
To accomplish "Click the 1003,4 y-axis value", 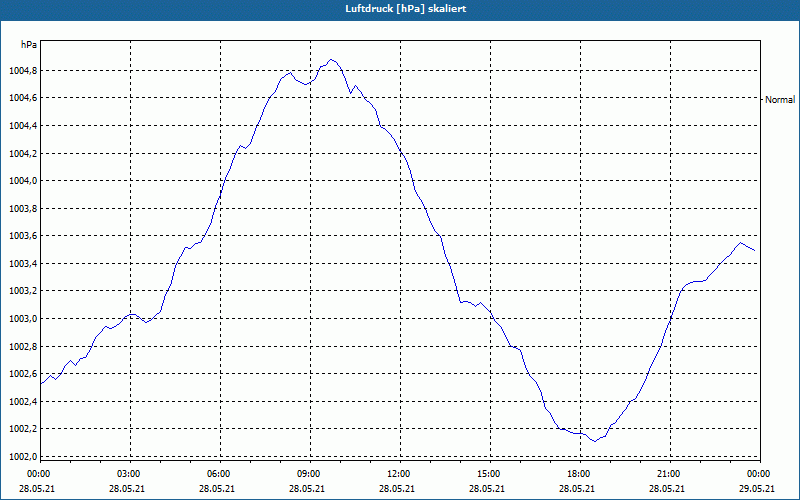I will point(23,264).
